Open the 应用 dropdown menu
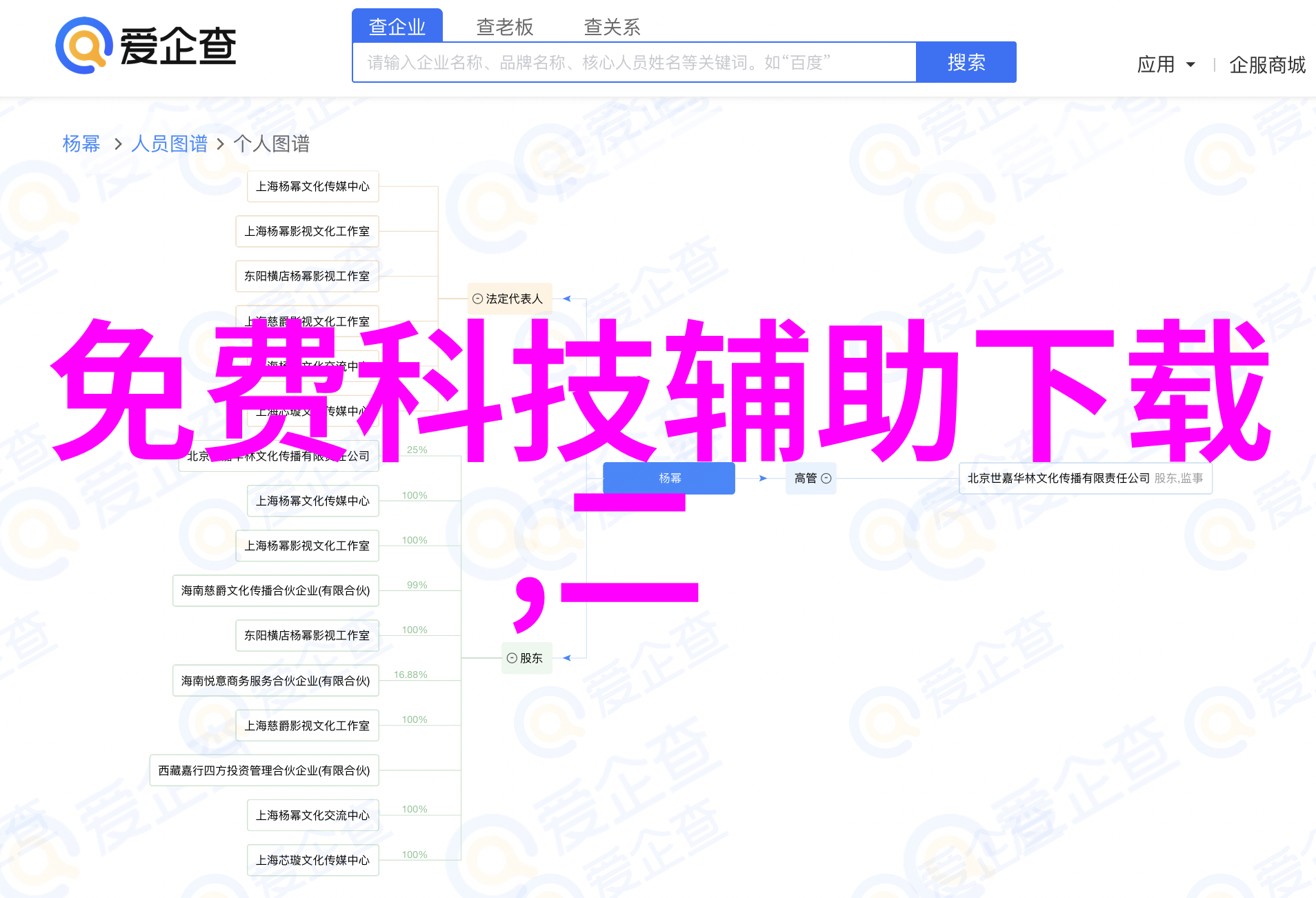Screen dimensions: 1316x898 click(x=1166, y=65)
